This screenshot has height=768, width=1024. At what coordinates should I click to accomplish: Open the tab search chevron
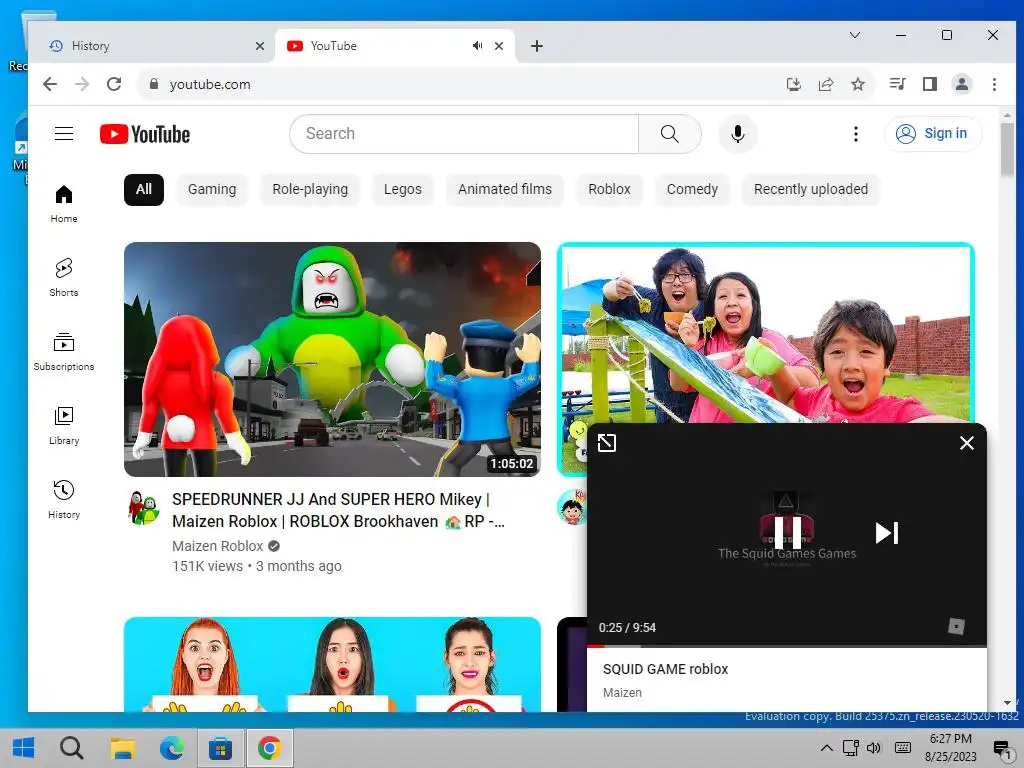point(854,35)
